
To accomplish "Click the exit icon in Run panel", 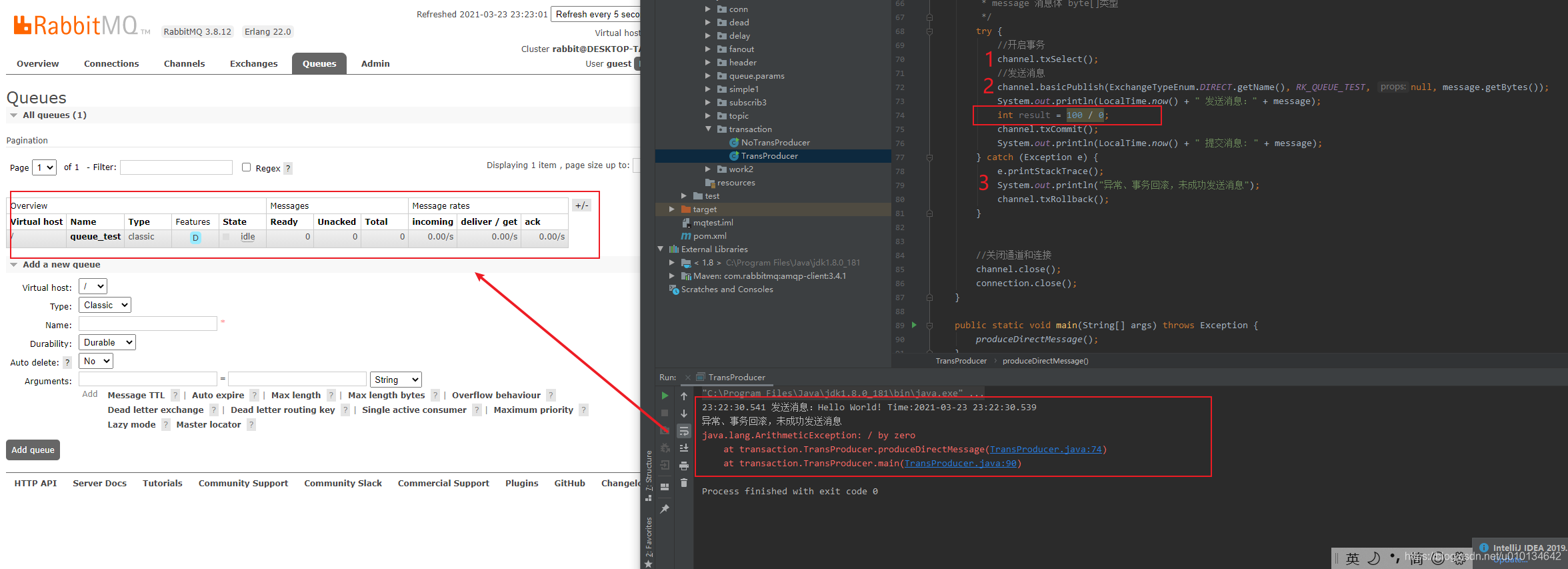I will pos(665,465).
